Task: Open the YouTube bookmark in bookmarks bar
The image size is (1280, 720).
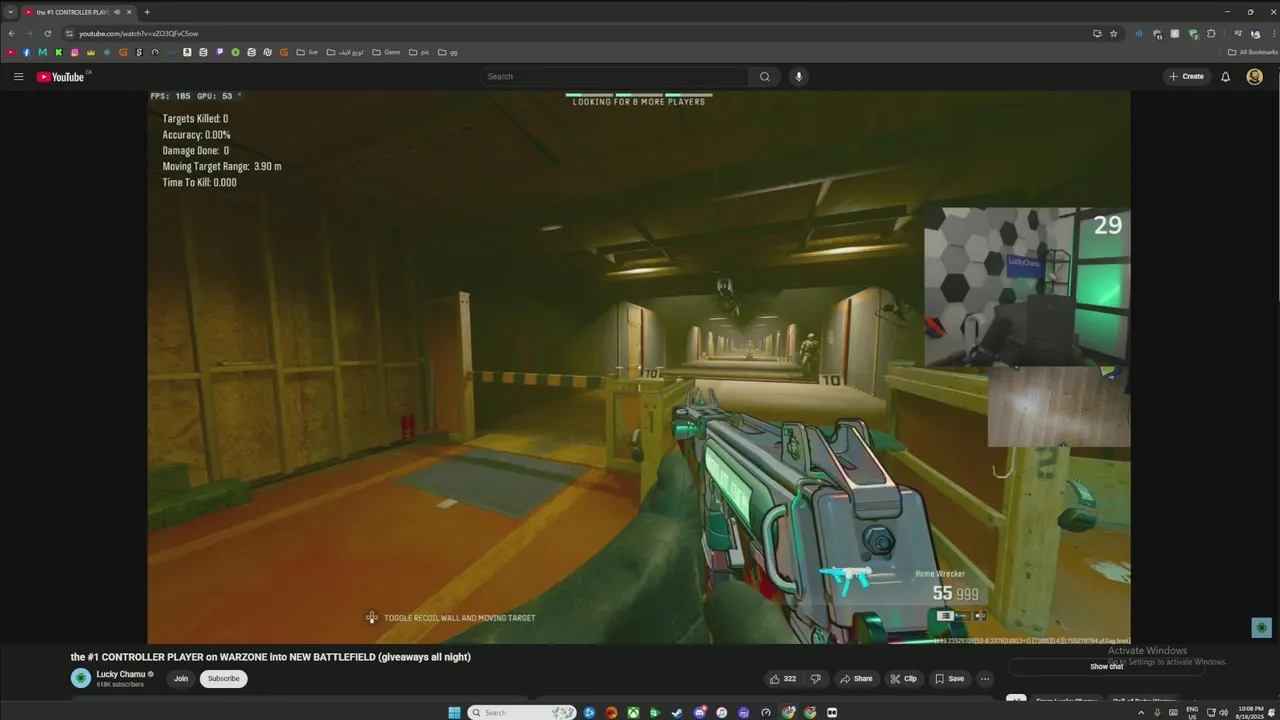Action: click(11, 52)
